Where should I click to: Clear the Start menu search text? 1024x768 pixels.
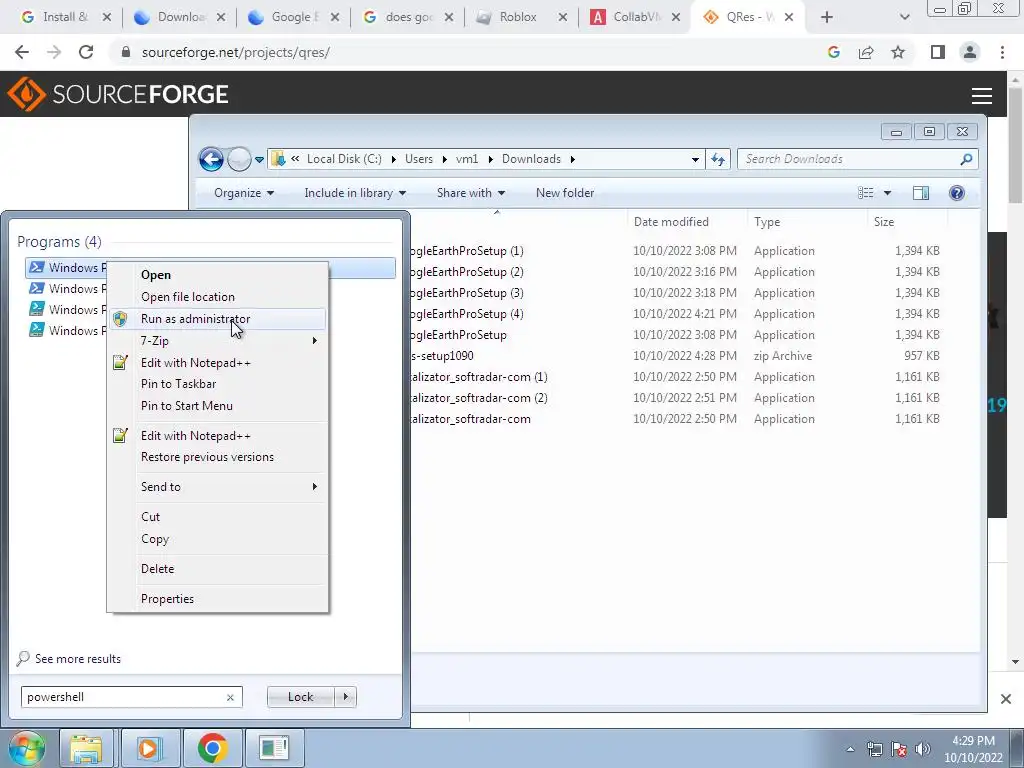pyautogui.click(x=230, y=697)
